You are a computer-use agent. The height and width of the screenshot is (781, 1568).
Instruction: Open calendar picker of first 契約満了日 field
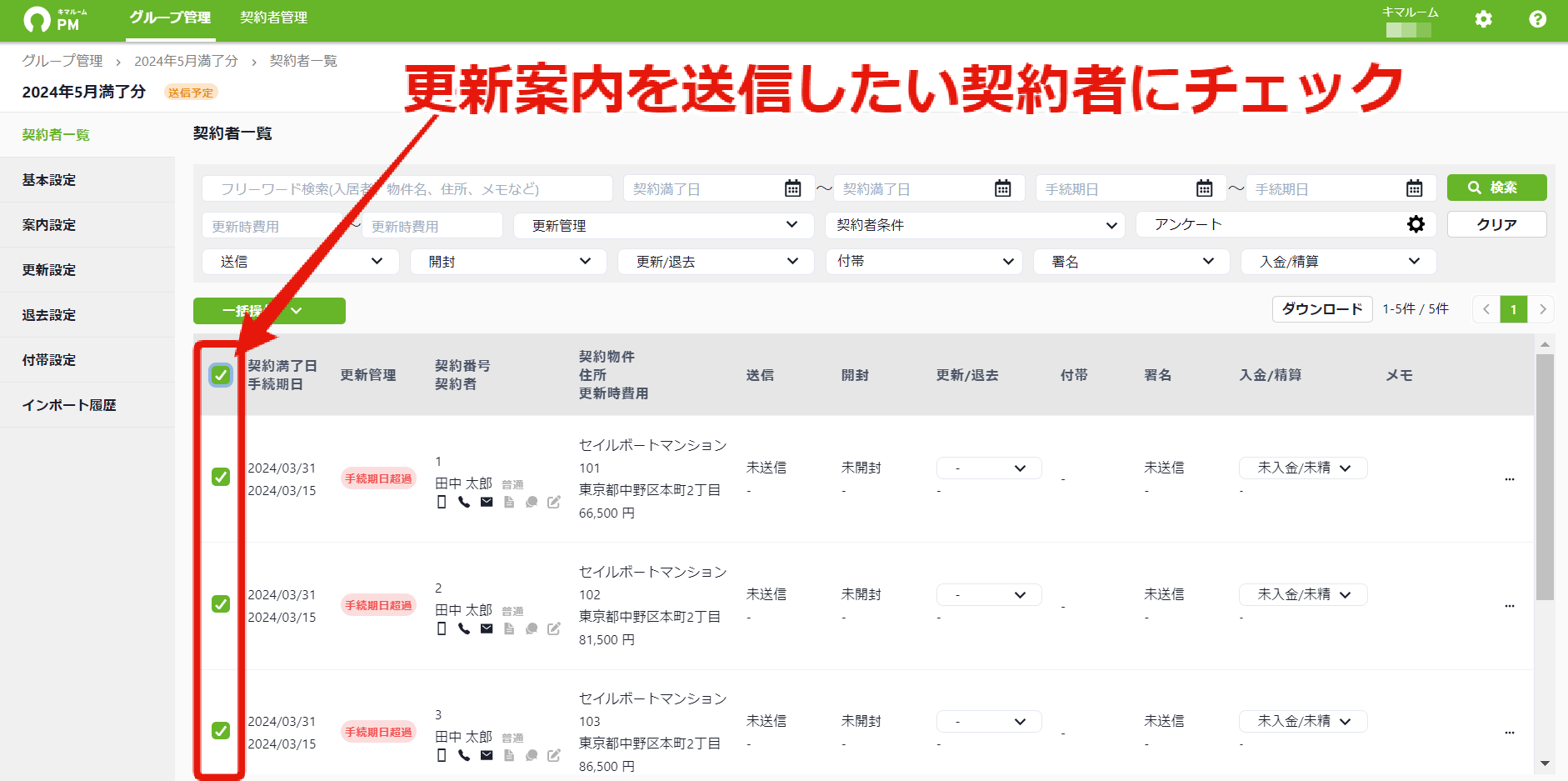click(793, 188)
